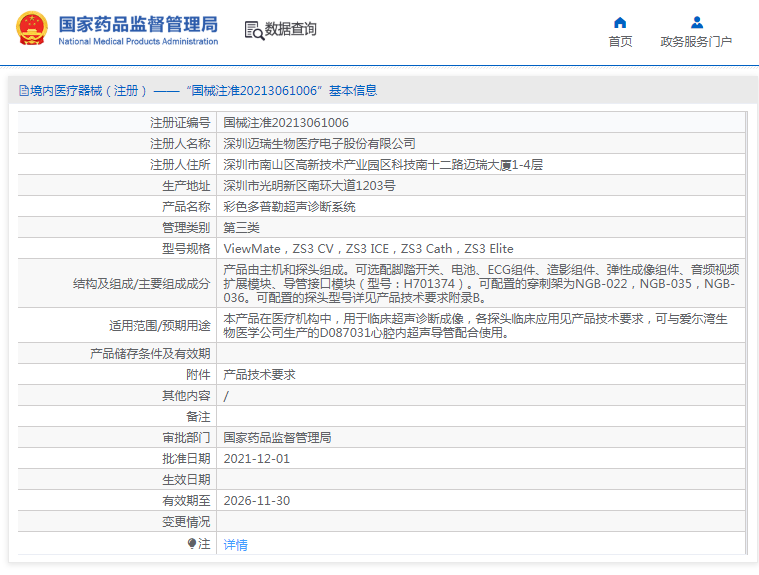Click the 注册人名称 row label
Screen dimensions: 759x575
coord(180,144)
